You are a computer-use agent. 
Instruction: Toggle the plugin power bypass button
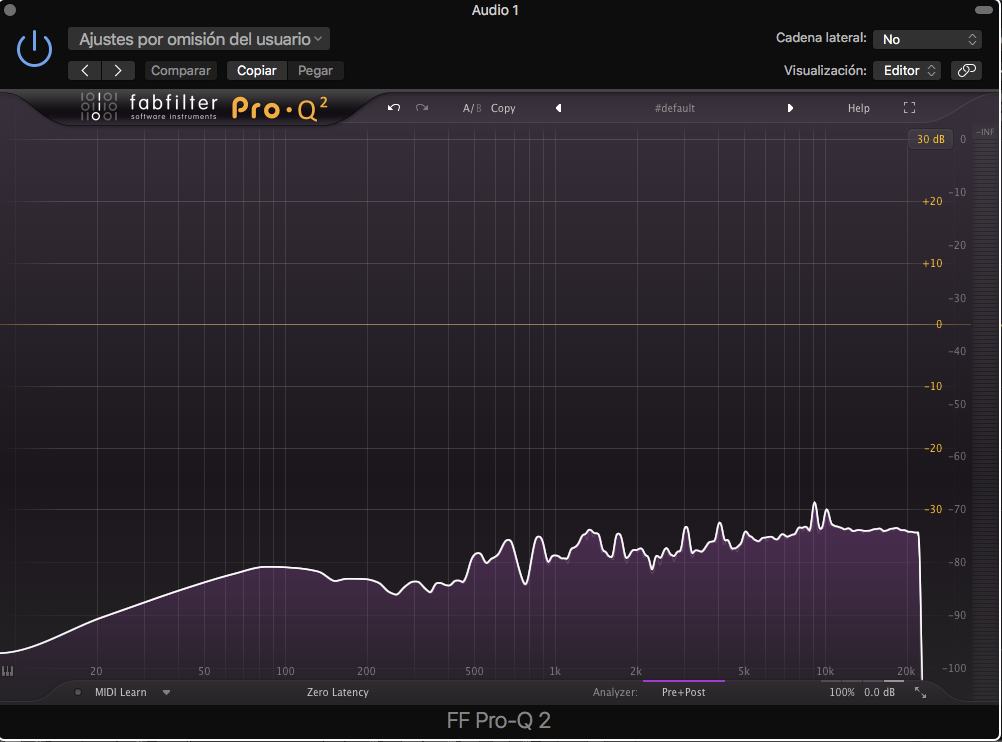pos(35,48)
